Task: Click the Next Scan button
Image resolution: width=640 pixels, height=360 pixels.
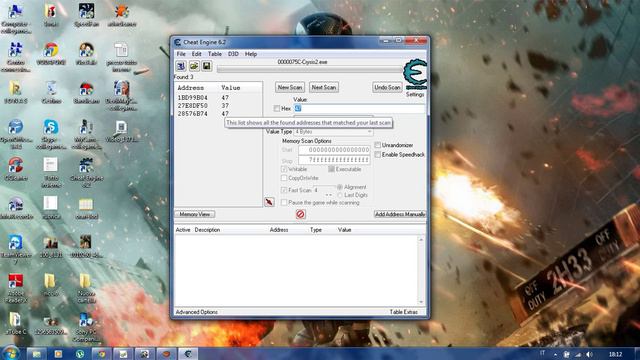Action: click(x=324, y=87)
